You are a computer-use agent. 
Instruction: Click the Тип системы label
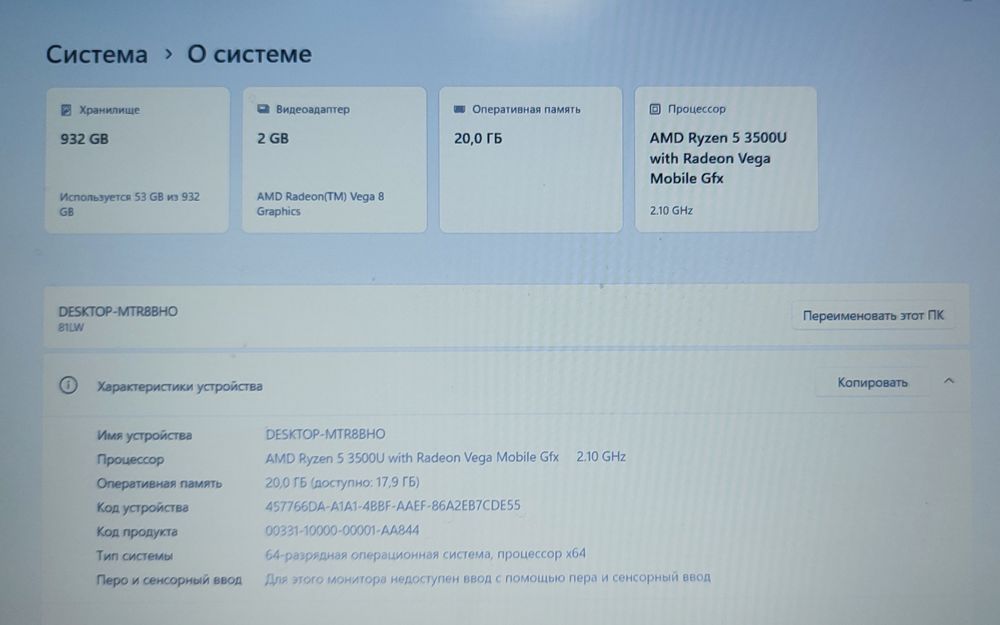click(x=134, y=556)
